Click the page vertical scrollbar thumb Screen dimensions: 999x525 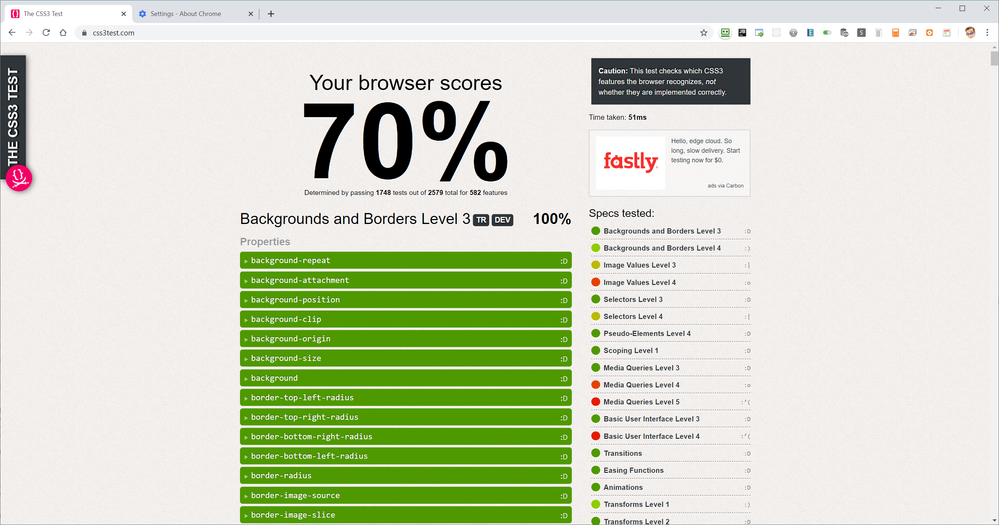coord(994,59)
